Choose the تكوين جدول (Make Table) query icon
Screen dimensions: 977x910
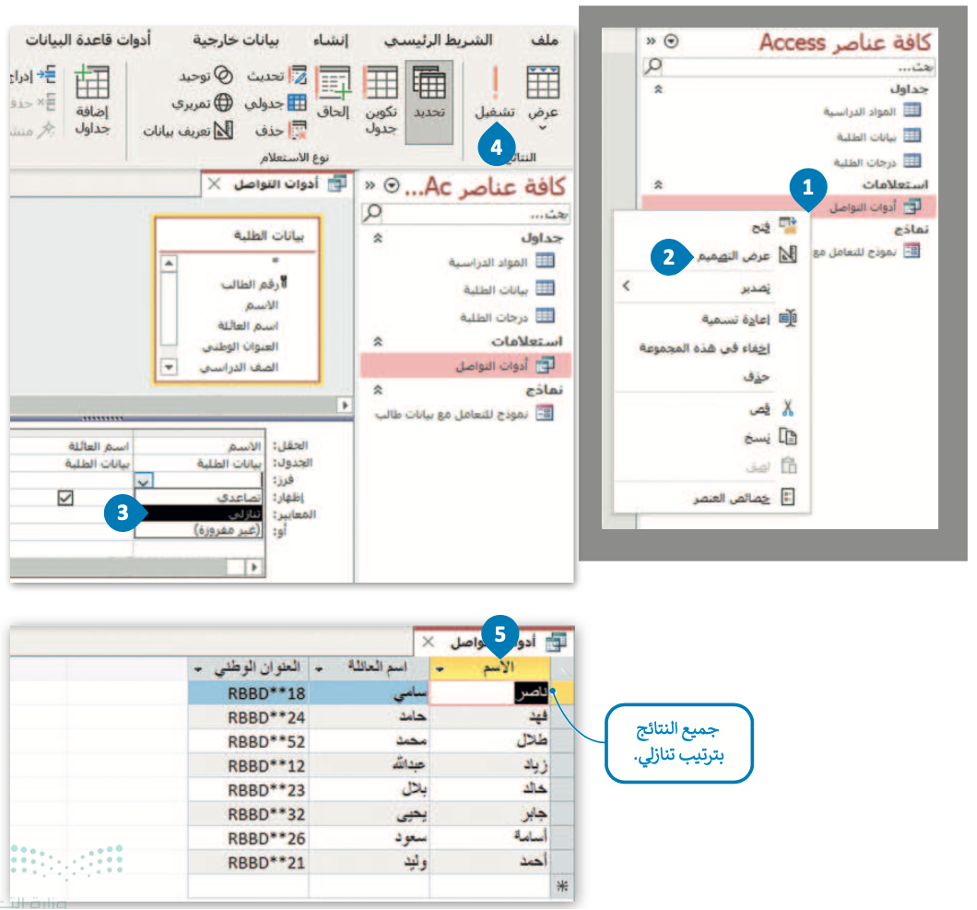(x=381, y=83)
